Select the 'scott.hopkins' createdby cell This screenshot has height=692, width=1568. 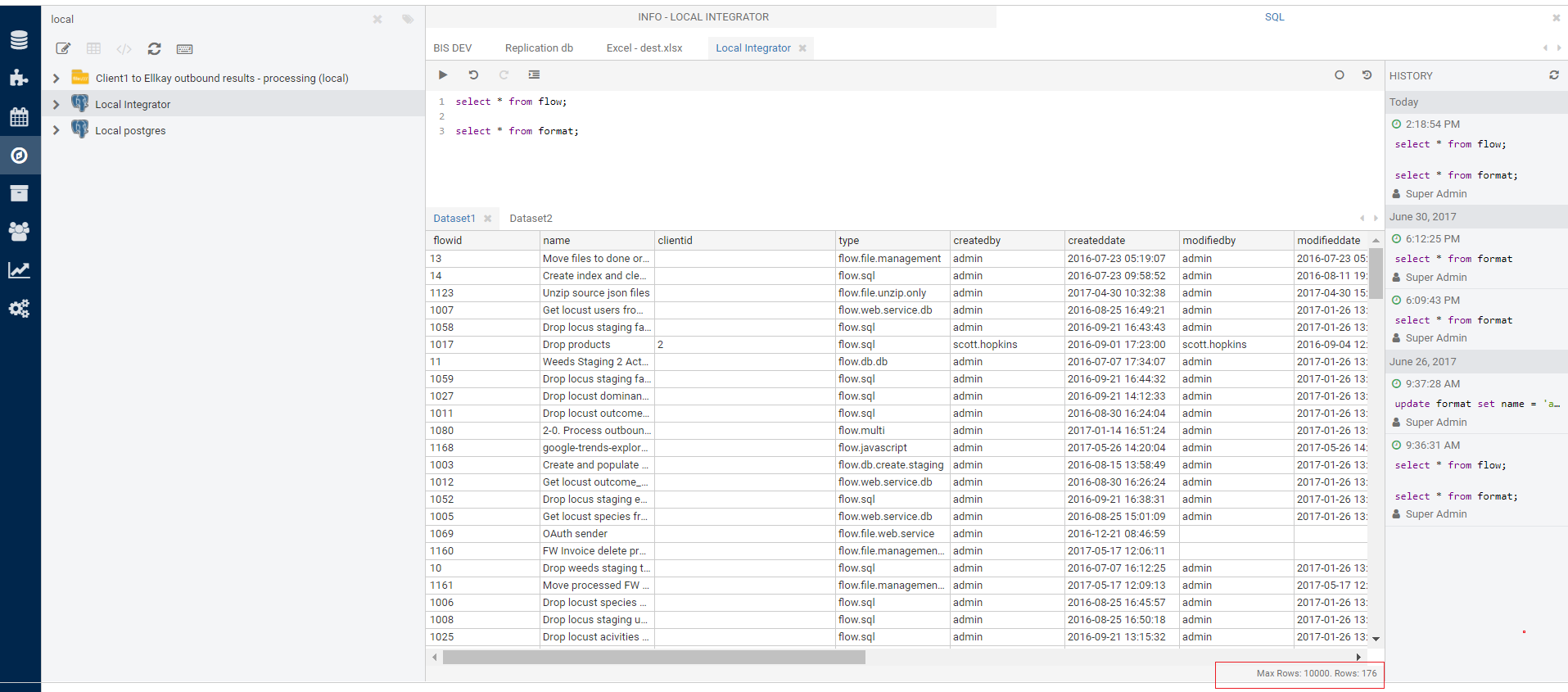(x=1007, y=345)
